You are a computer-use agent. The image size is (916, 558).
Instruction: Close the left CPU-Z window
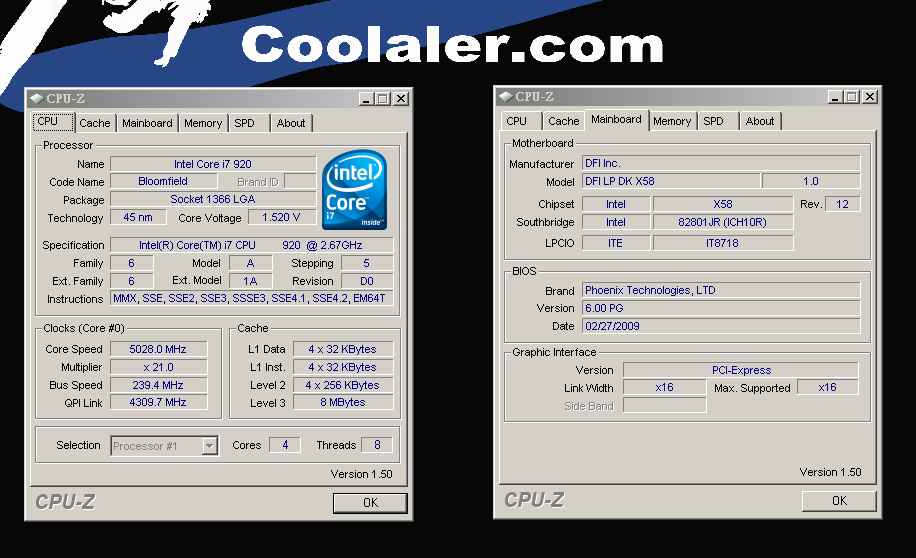[401, 99]
